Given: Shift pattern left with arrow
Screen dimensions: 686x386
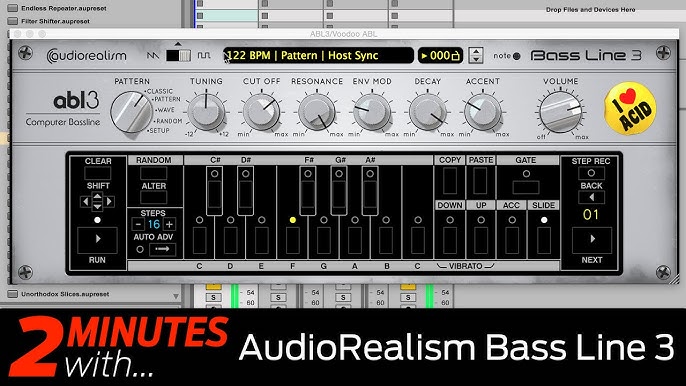Looking at the screenshot, I should coord(85,202).
